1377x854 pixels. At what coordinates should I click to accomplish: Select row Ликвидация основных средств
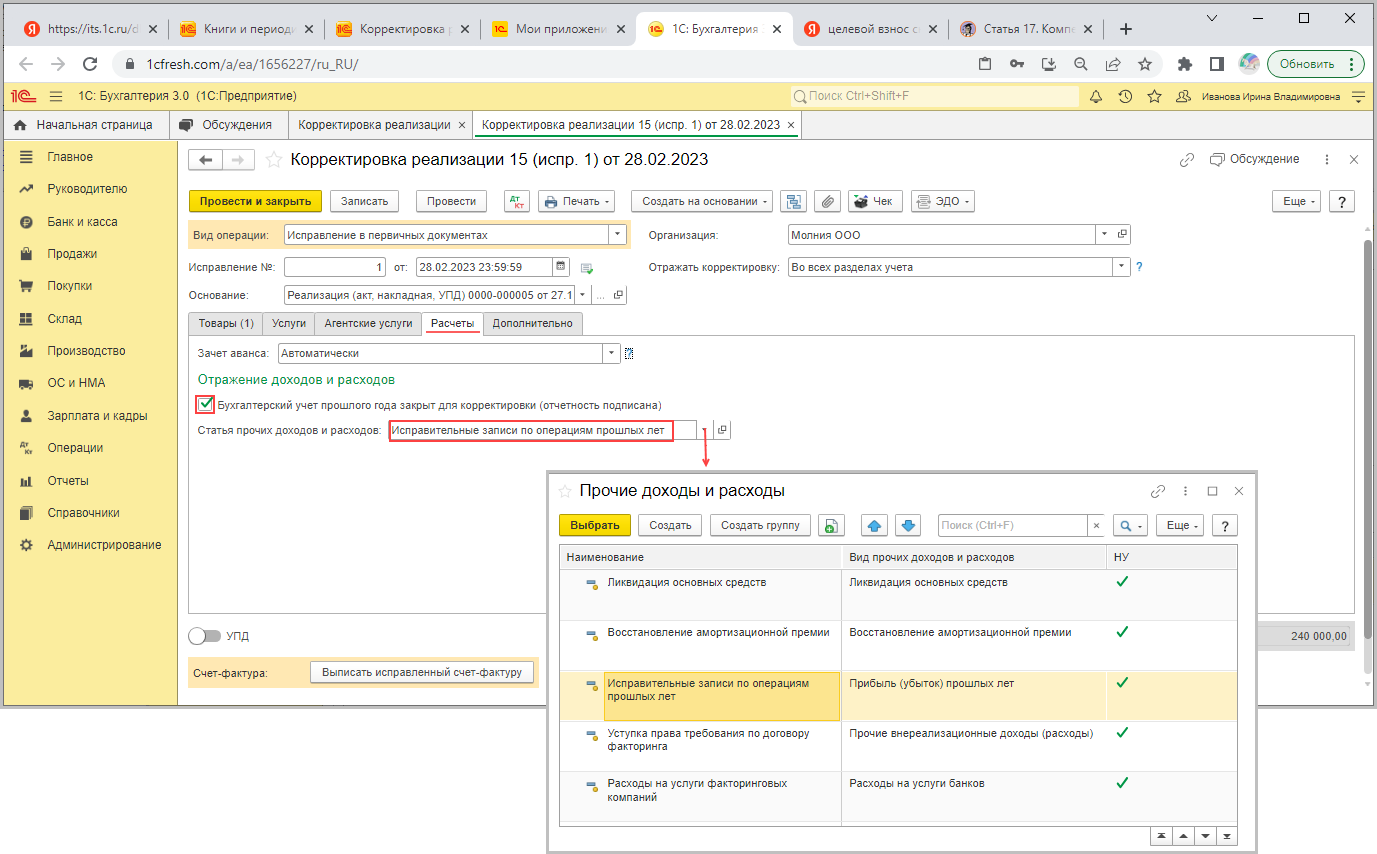(899, 594)
